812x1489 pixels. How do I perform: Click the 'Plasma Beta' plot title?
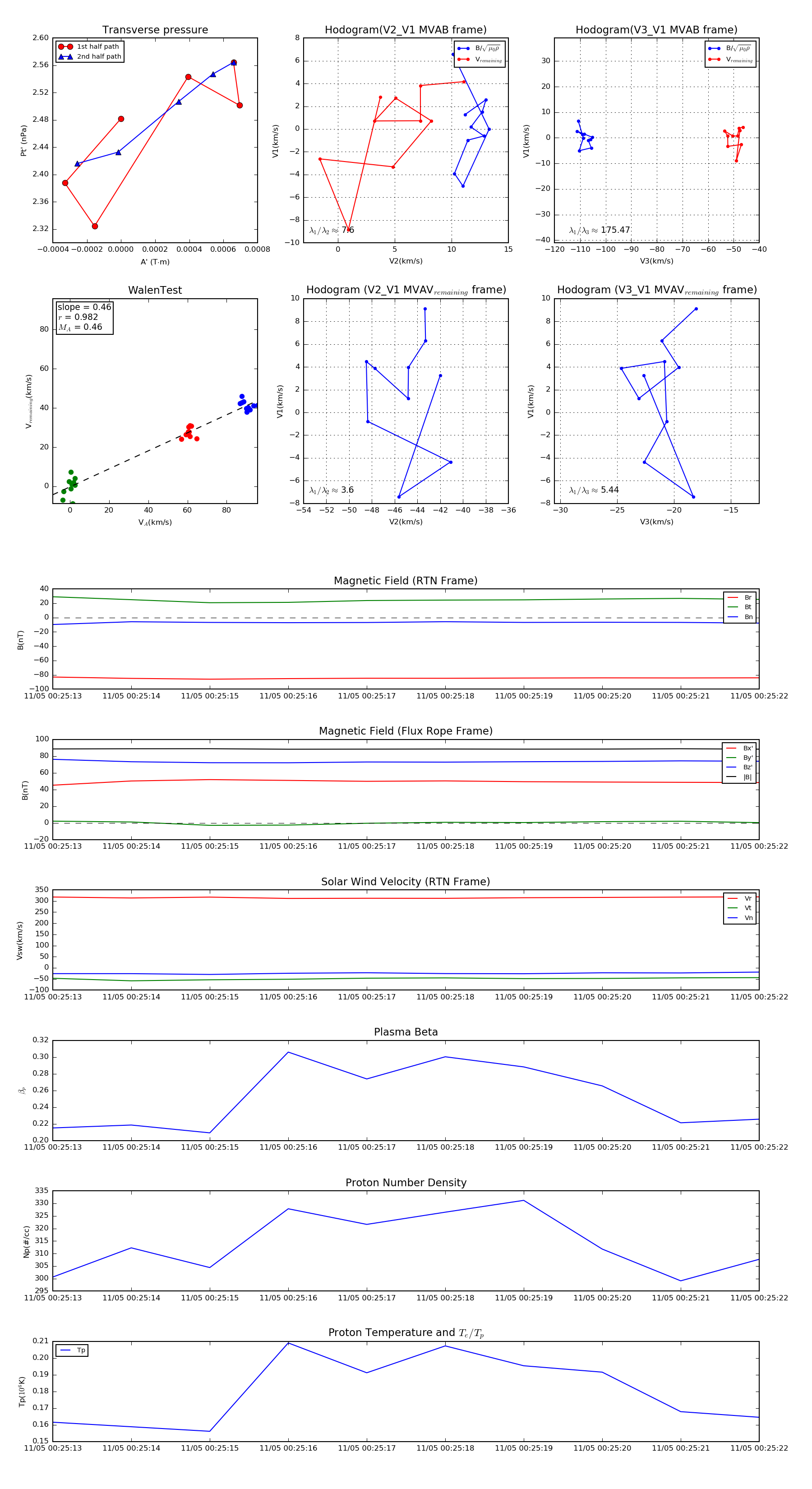406,1032
